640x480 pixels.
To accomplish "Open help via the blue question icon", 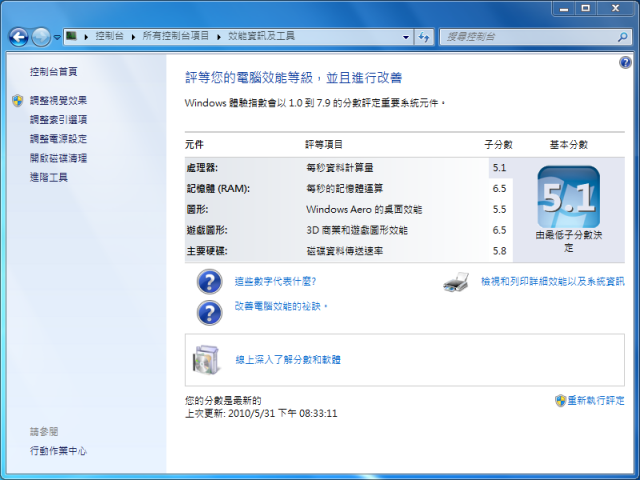I will coord(625,62).
